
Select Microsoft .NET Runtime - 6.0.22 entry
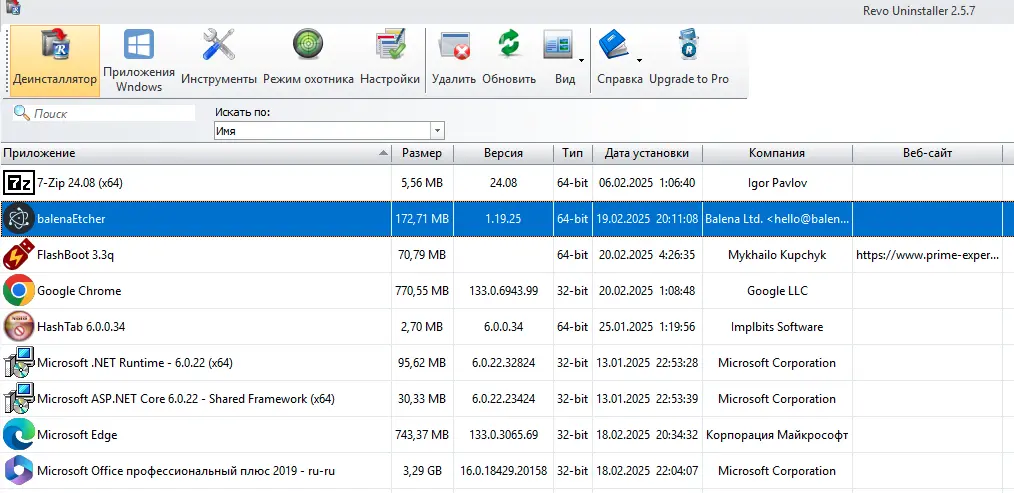[x=135, y=363]
